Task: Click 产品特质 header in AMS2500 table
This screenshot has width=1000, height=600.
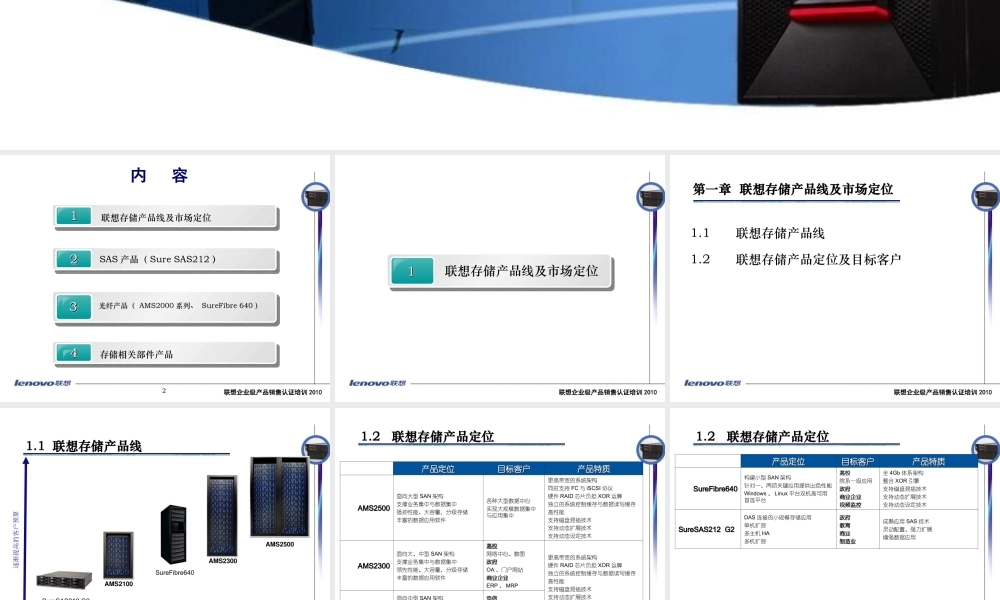Action: (x=593, y=469)
